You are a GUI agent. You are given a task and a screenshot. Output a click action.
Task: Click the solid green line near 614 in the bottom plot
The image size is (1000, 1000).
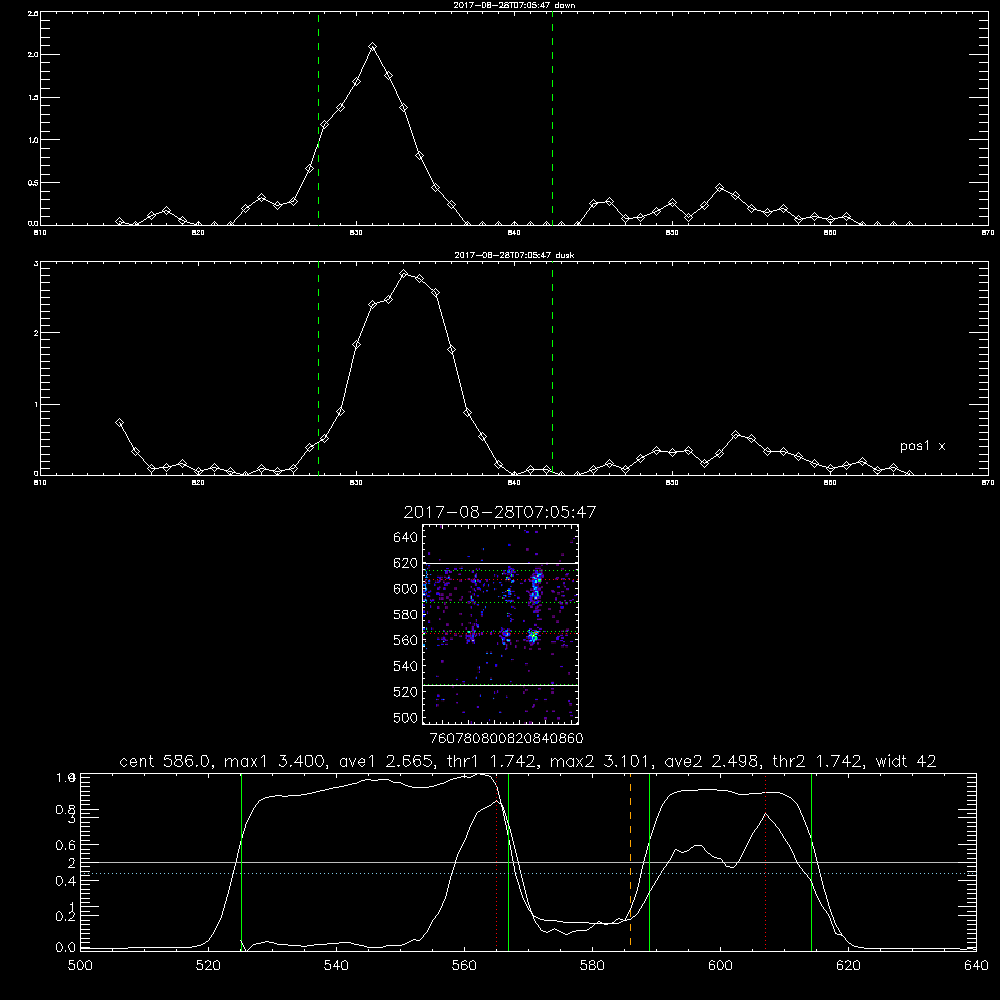tap(811, 861)
